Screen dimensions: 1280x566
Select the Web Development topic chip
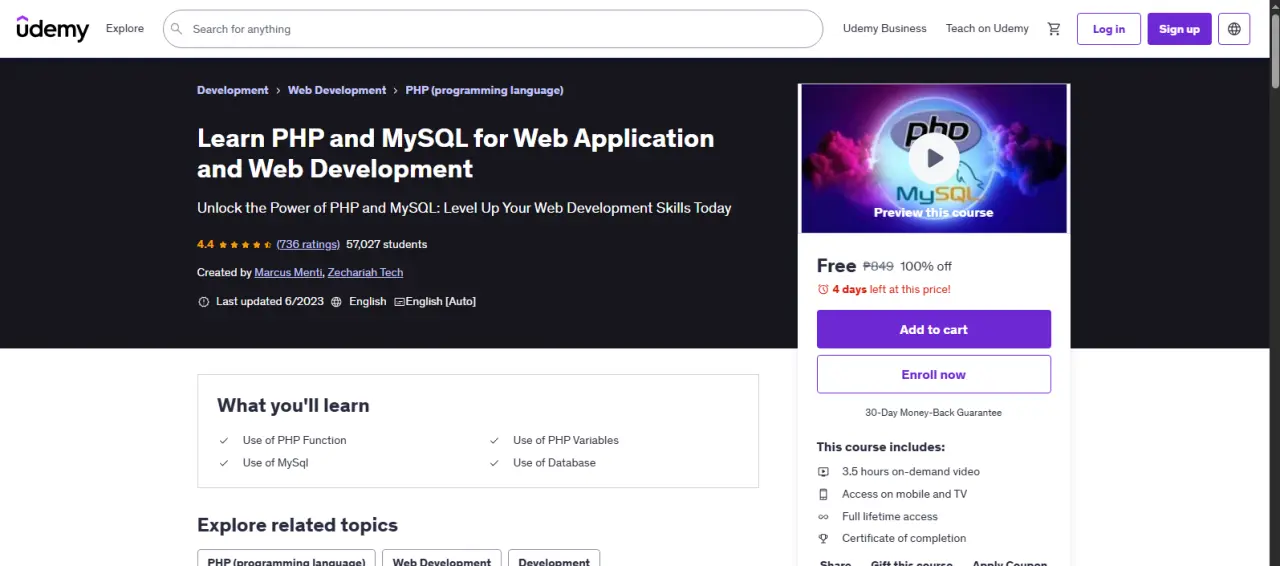click(442, 558)
